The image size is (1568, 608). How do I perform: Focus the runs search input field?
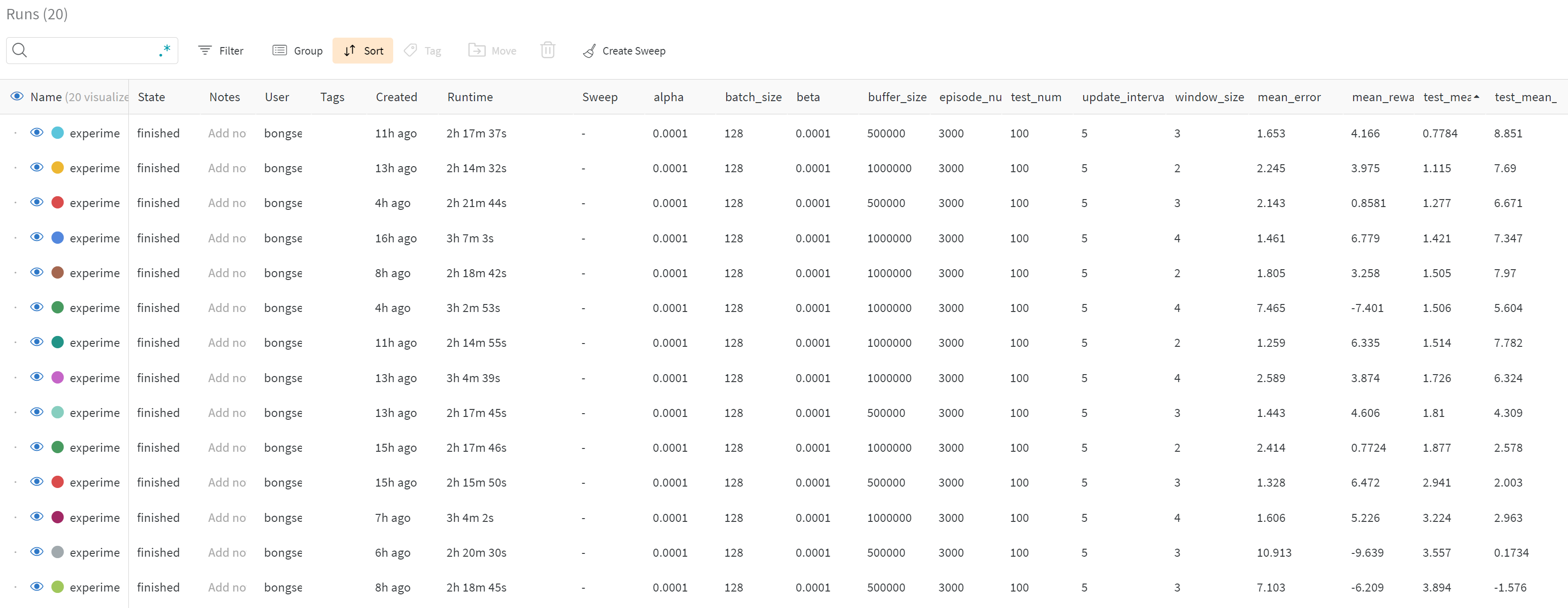91,50
